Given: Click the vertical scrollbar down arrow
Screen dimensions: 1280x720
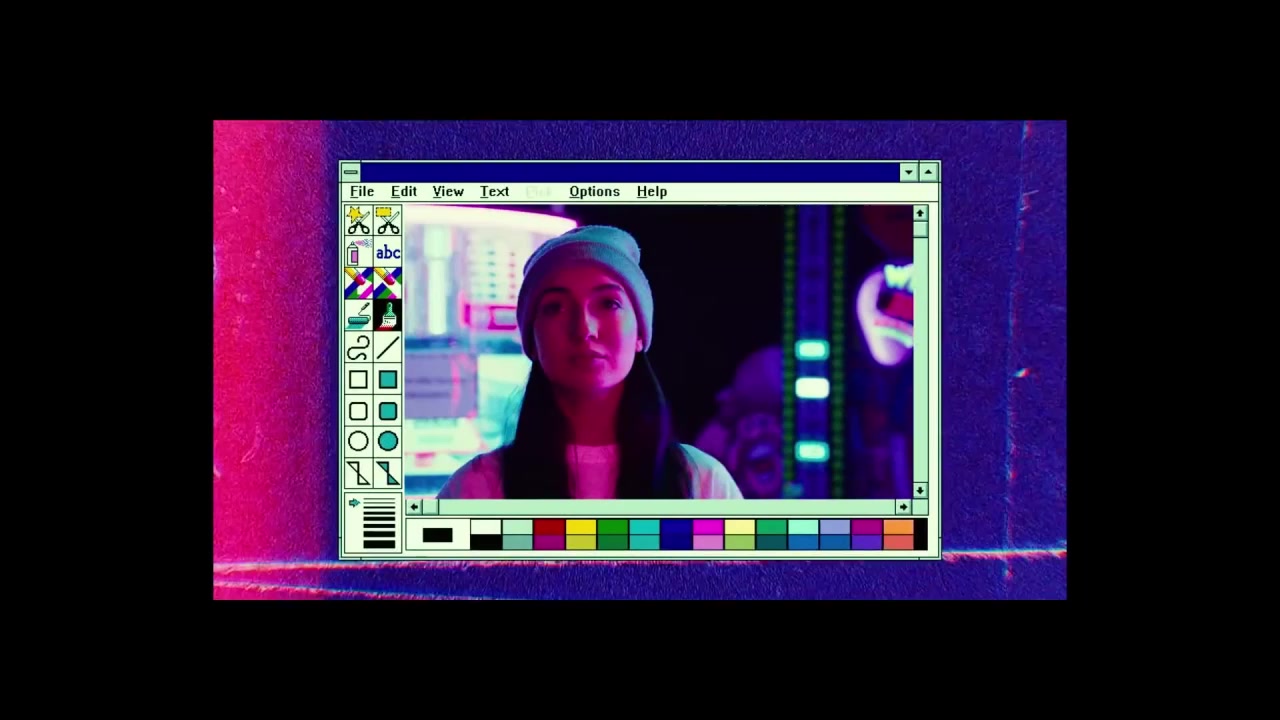Looking at the screenshot, I should pos(920,490).
